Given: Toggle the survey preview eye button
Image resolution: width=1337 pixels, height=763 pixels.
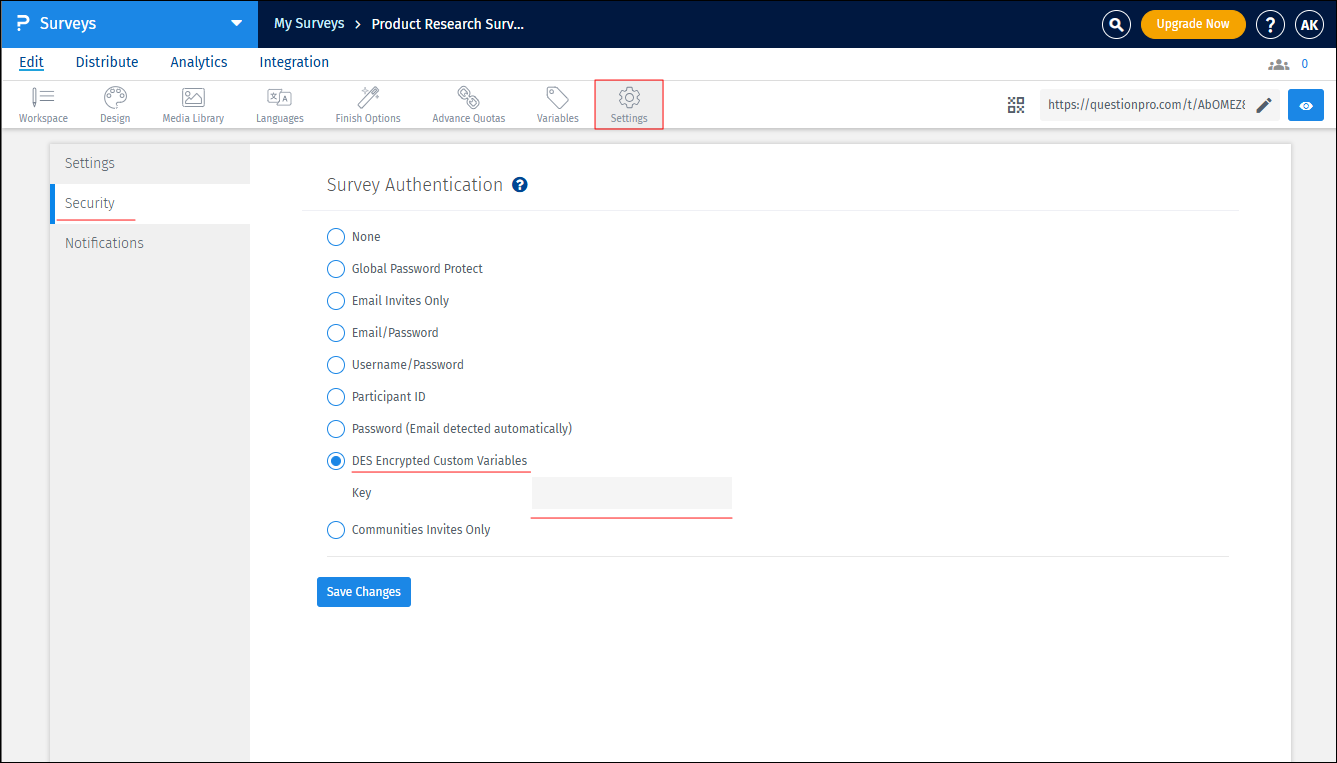Looking at the screenshot, I should tap(1306, 104).
